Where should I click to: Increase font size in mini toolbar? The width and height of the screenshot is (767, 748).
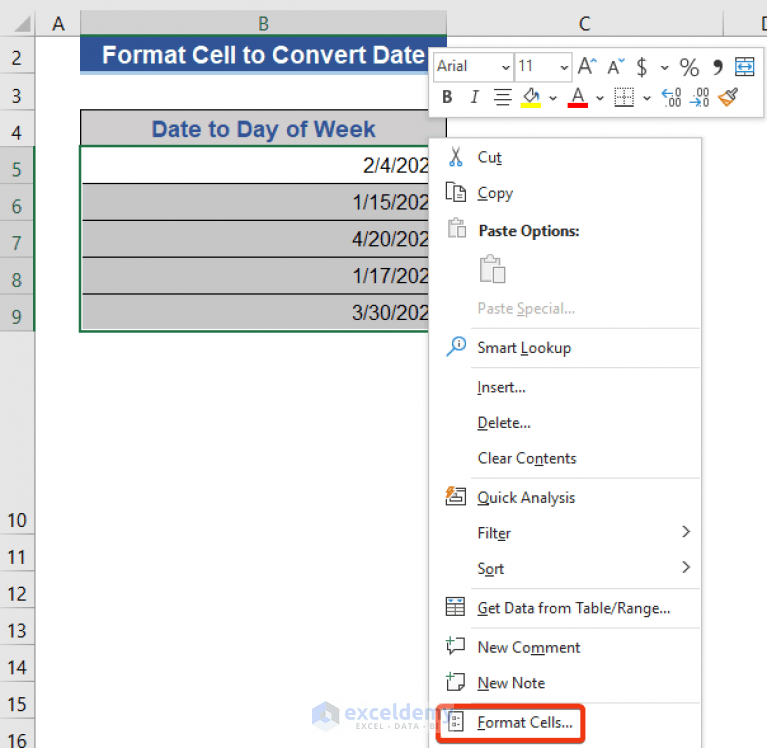tap(587, 67)
